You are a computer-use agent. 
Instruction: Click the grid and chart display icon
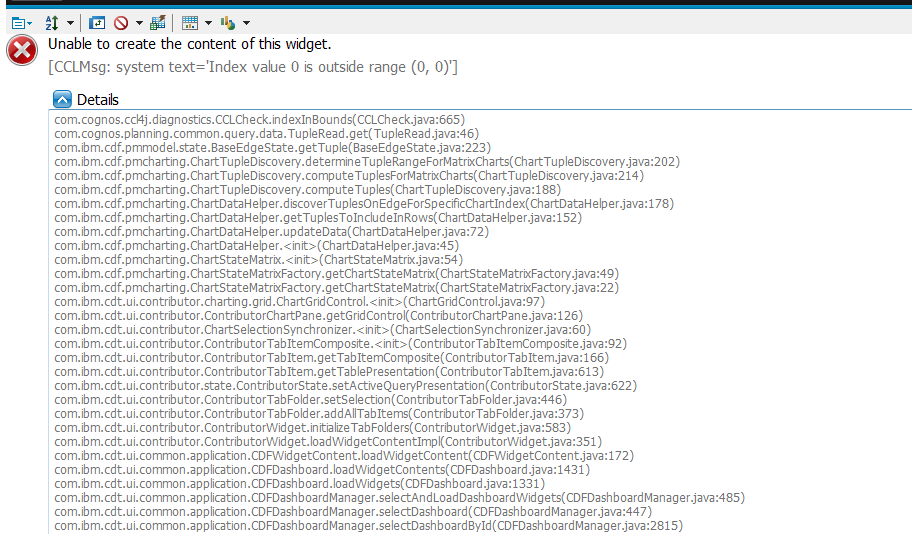(190, 23)
